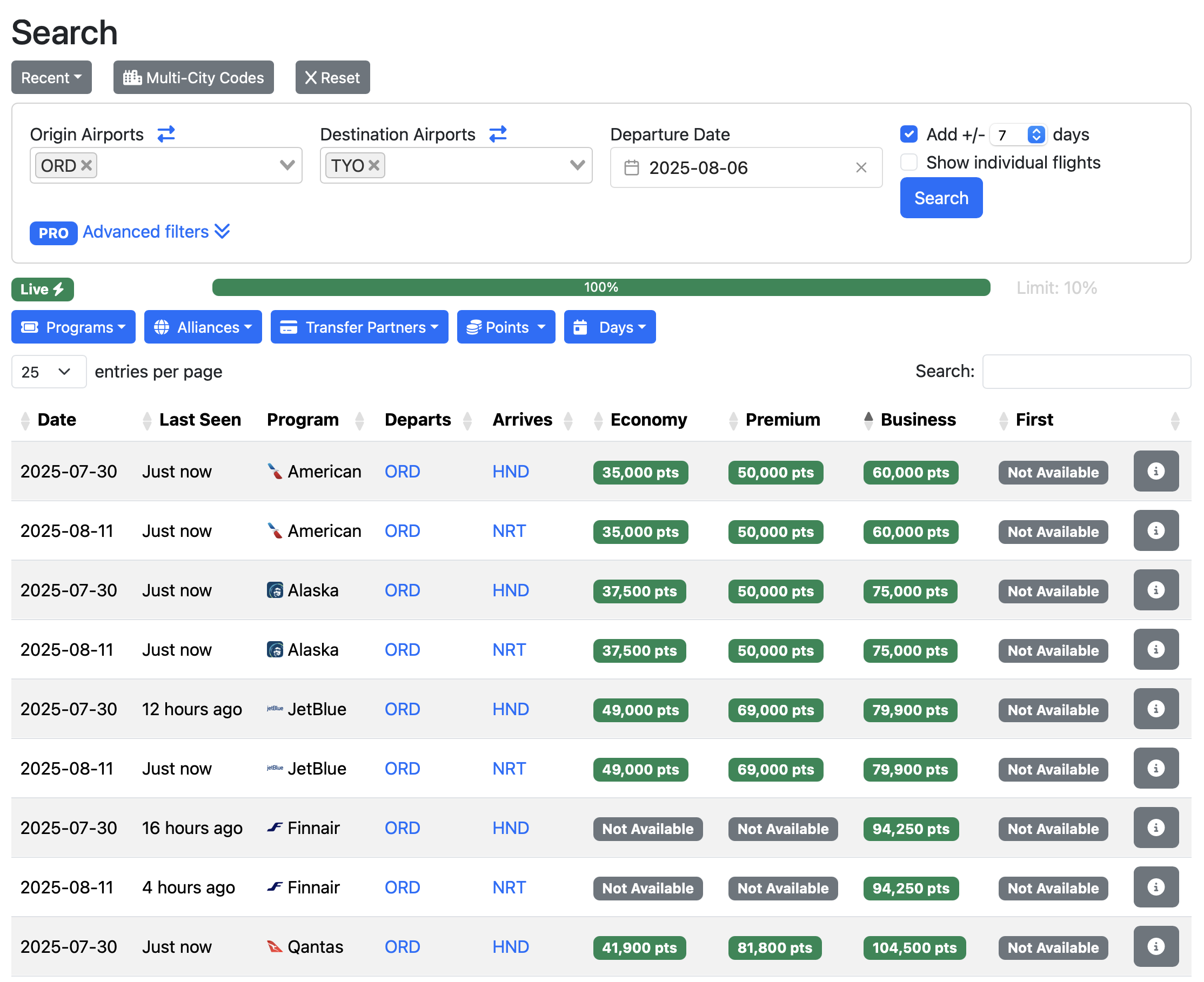Open info for American 2025-07-30 HND row
The image size is (1204, 982).
coord(1156,471)
